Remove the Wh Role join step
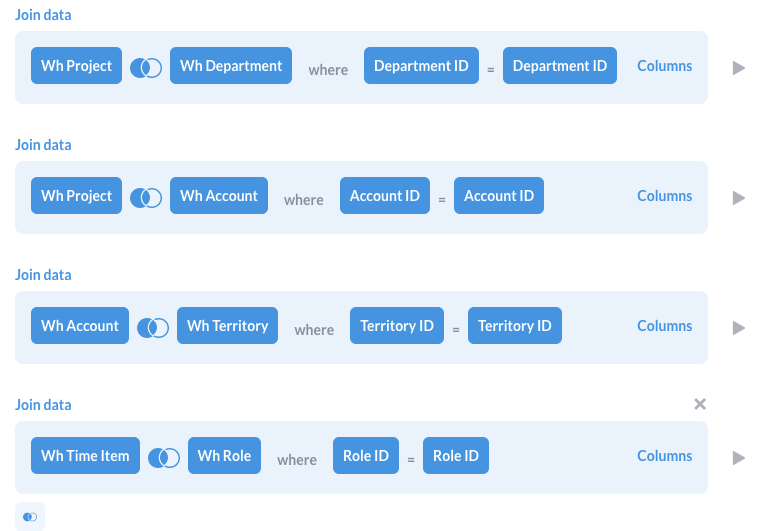760x531 pixels. pyautogui.click(x=700, y=404)
